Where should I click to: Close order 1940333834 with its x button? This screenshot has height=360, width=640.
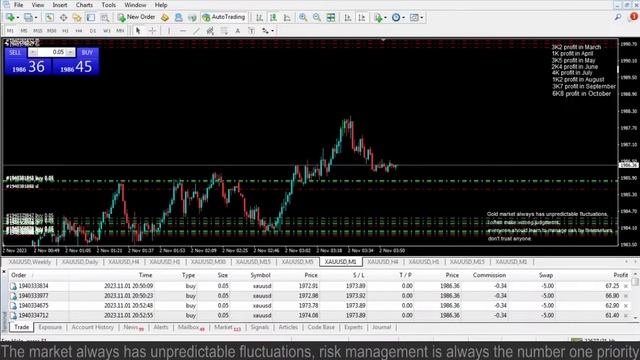click(x=626, y=286)
